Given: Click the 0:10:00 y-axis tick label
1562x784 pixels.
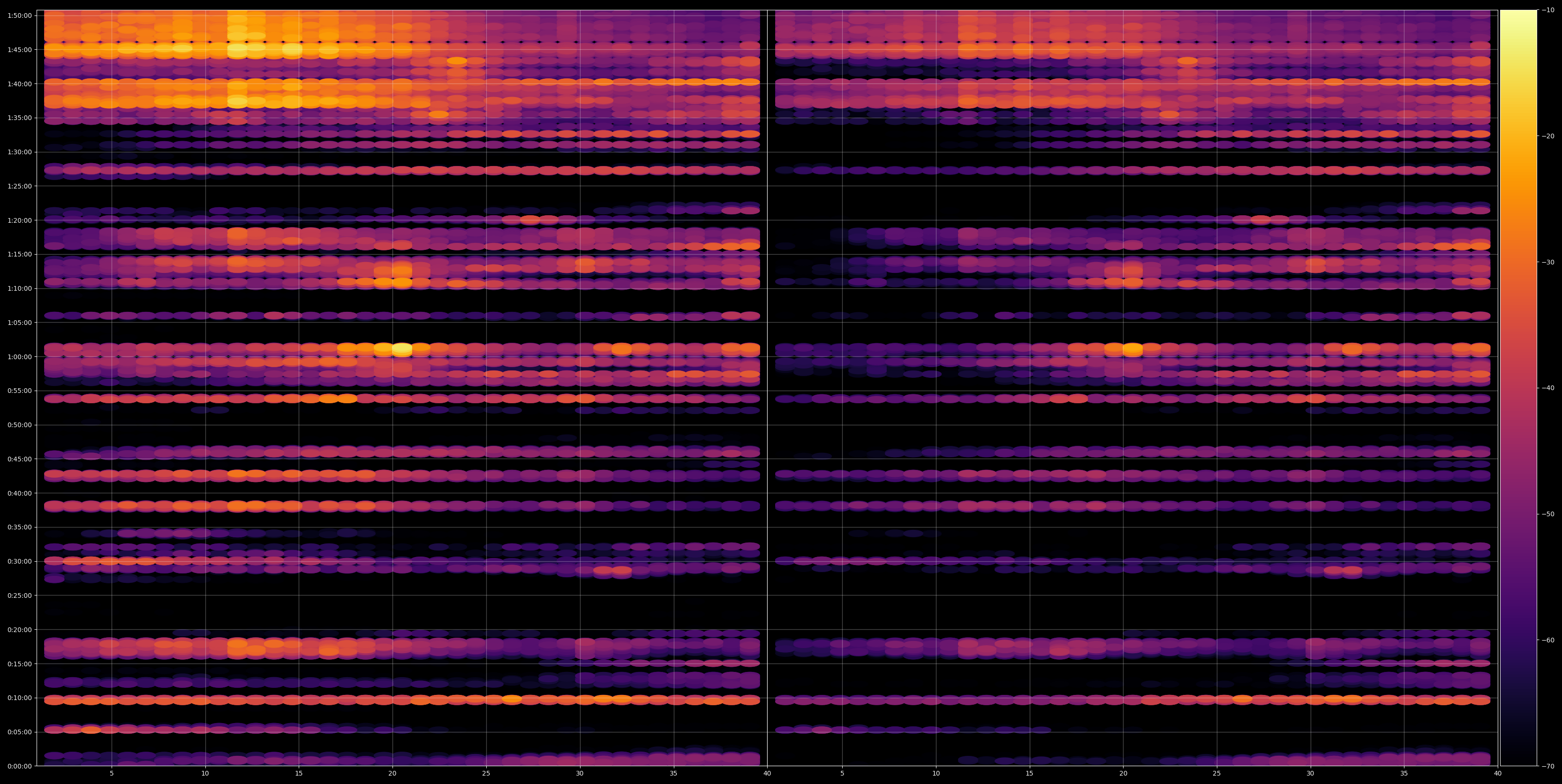Looking at the screenshot, I should [x=19, y=698].
